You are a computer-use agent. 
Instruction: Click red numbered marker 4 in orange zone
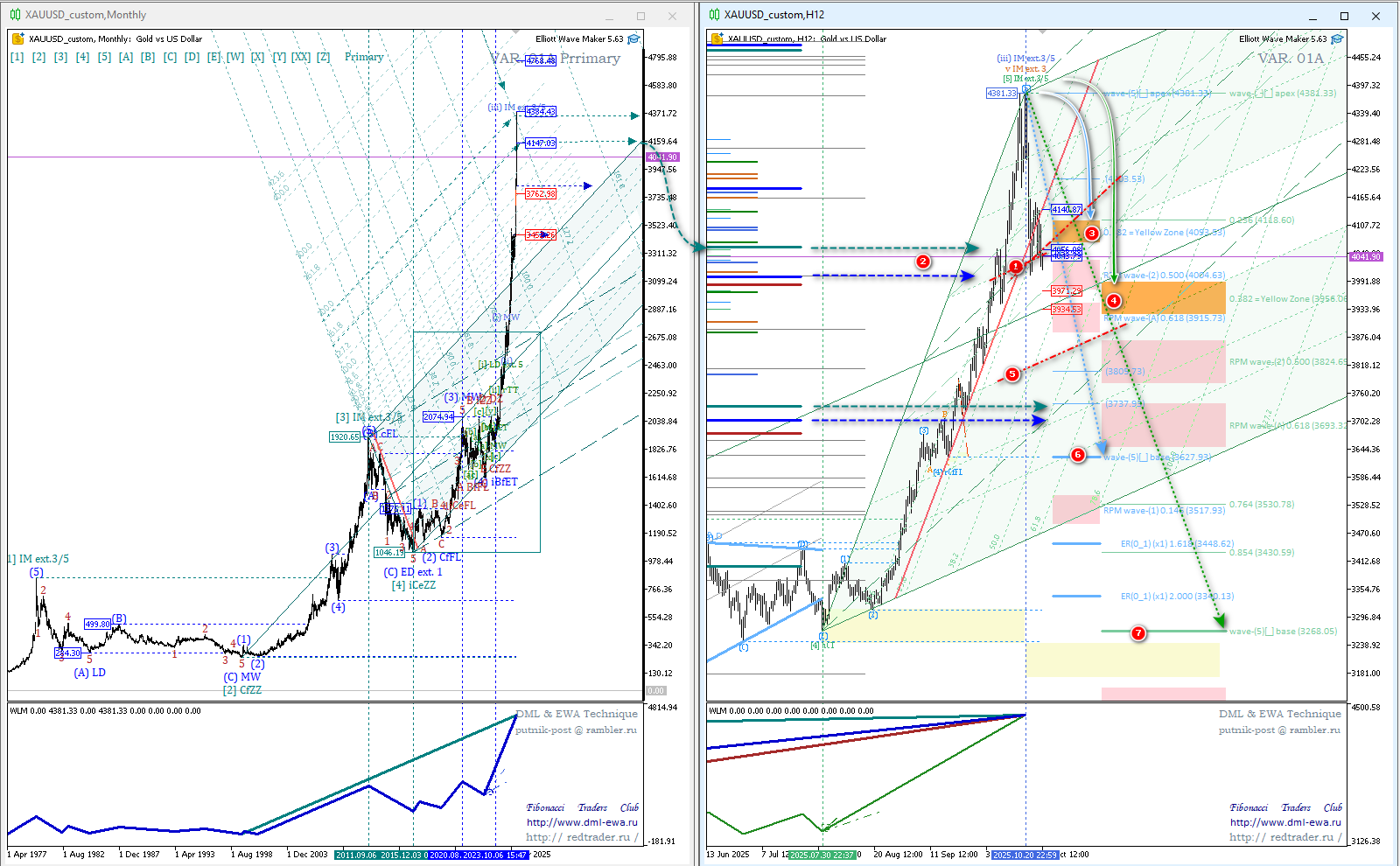[1113, 301]
